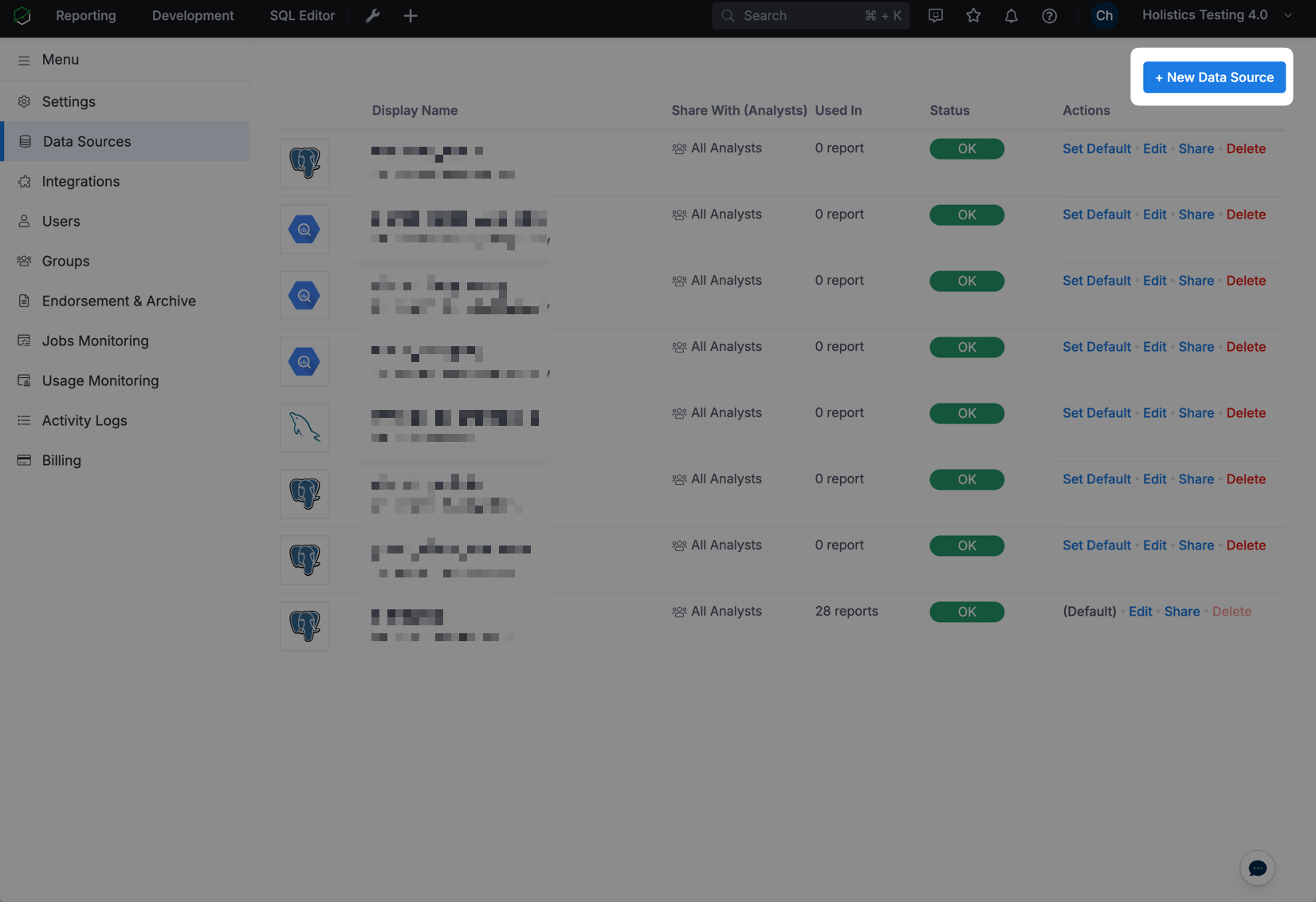Viewport: 1316px width, 902px height.
Task: Click the plus icon in top bar
Action: 411,16
